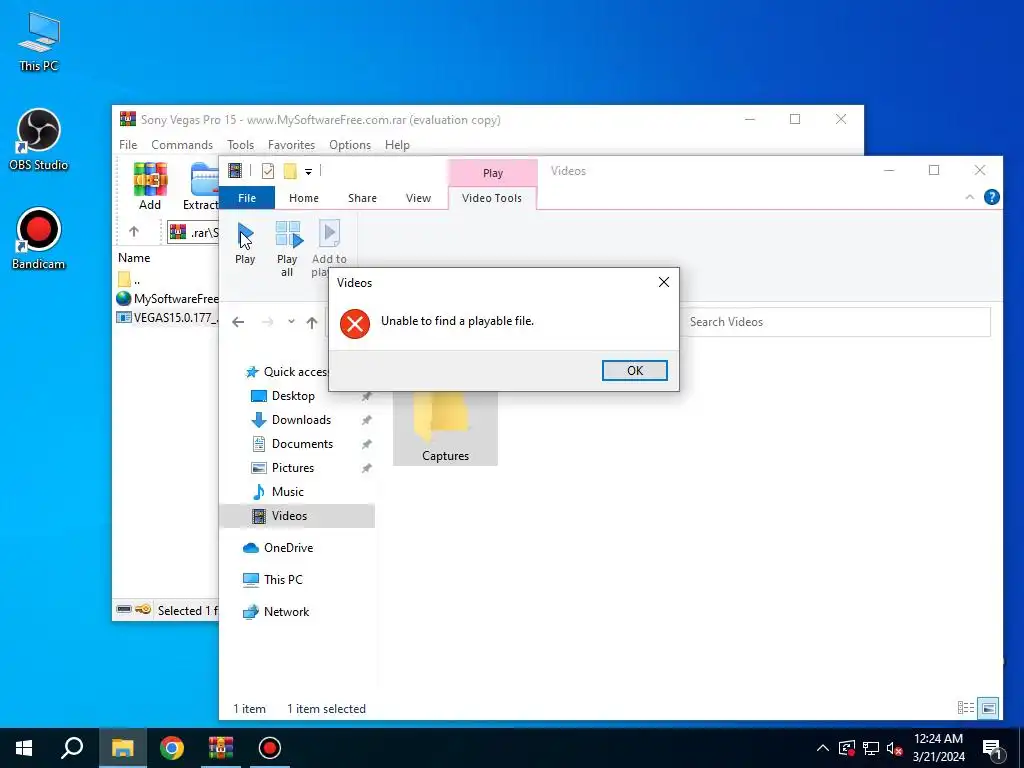Click File Explorer taskbar icon
The height and width of the screenshot is (768, 1024).
(x=122, y=748)
